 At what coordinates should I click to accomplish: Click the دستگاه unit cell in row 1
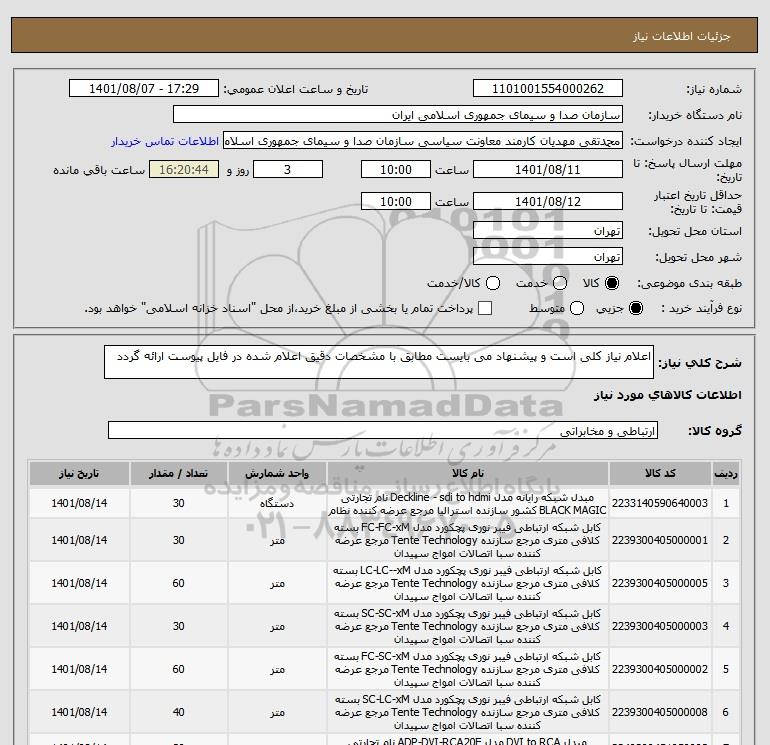277,503
